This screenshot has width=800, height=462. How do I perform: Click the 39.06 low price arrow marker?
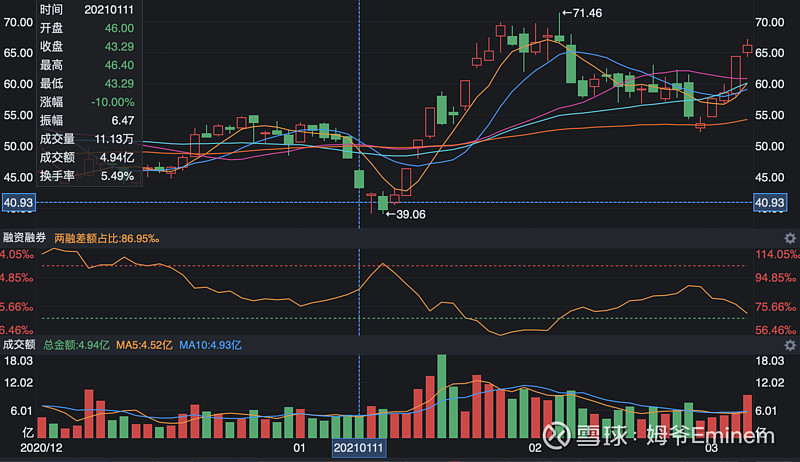[x=405, y=214]
